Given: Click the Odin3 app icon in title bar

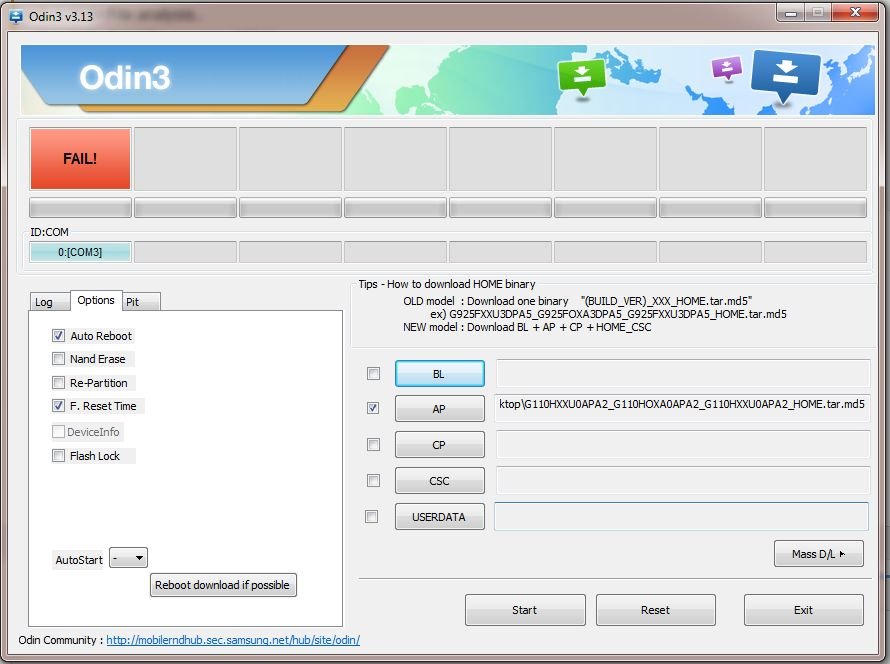Looking at the screenshot, I should click(x=16, y=16).
